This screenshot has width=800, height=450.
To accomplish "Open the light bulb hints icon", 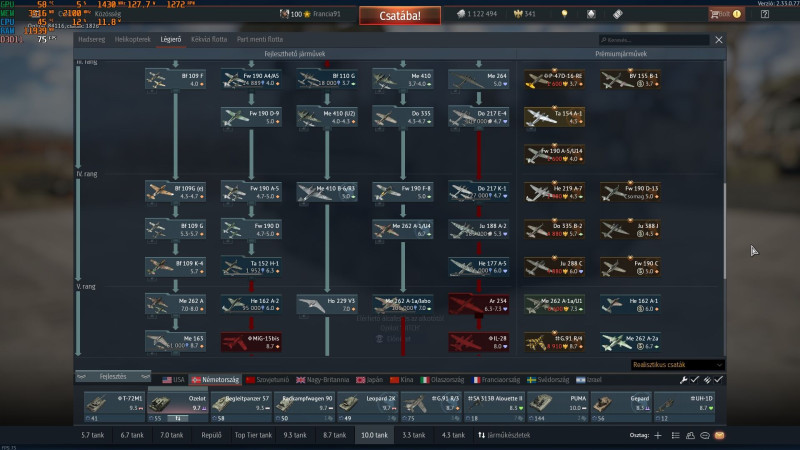I will point(564,14).
